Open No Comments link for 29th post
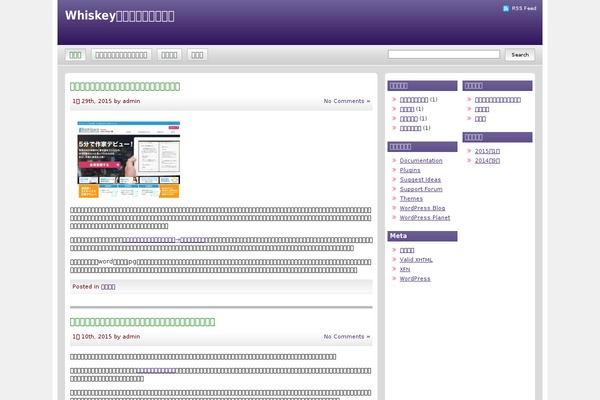Viewport: 600px width, 400px height. click(347, 101)
